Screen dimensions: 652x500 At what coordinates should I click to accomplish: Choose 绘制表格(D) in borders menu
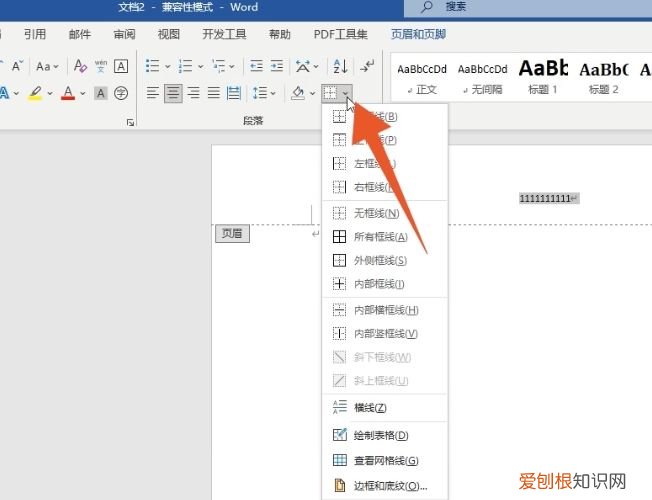click(385, 435)
